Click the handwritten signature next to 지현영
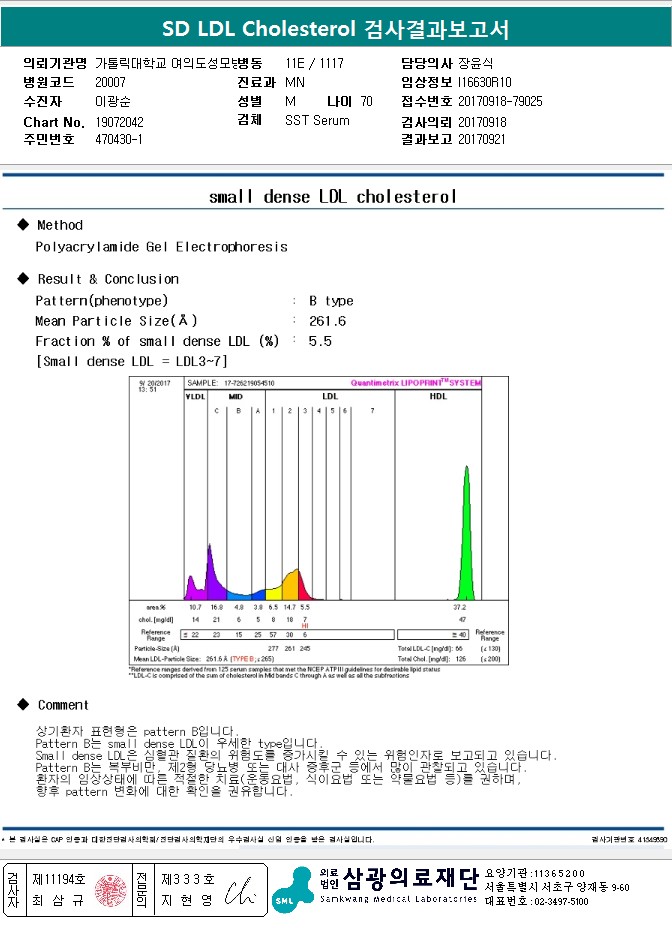Screen dimensions: 672x928 tap(239, 891)
